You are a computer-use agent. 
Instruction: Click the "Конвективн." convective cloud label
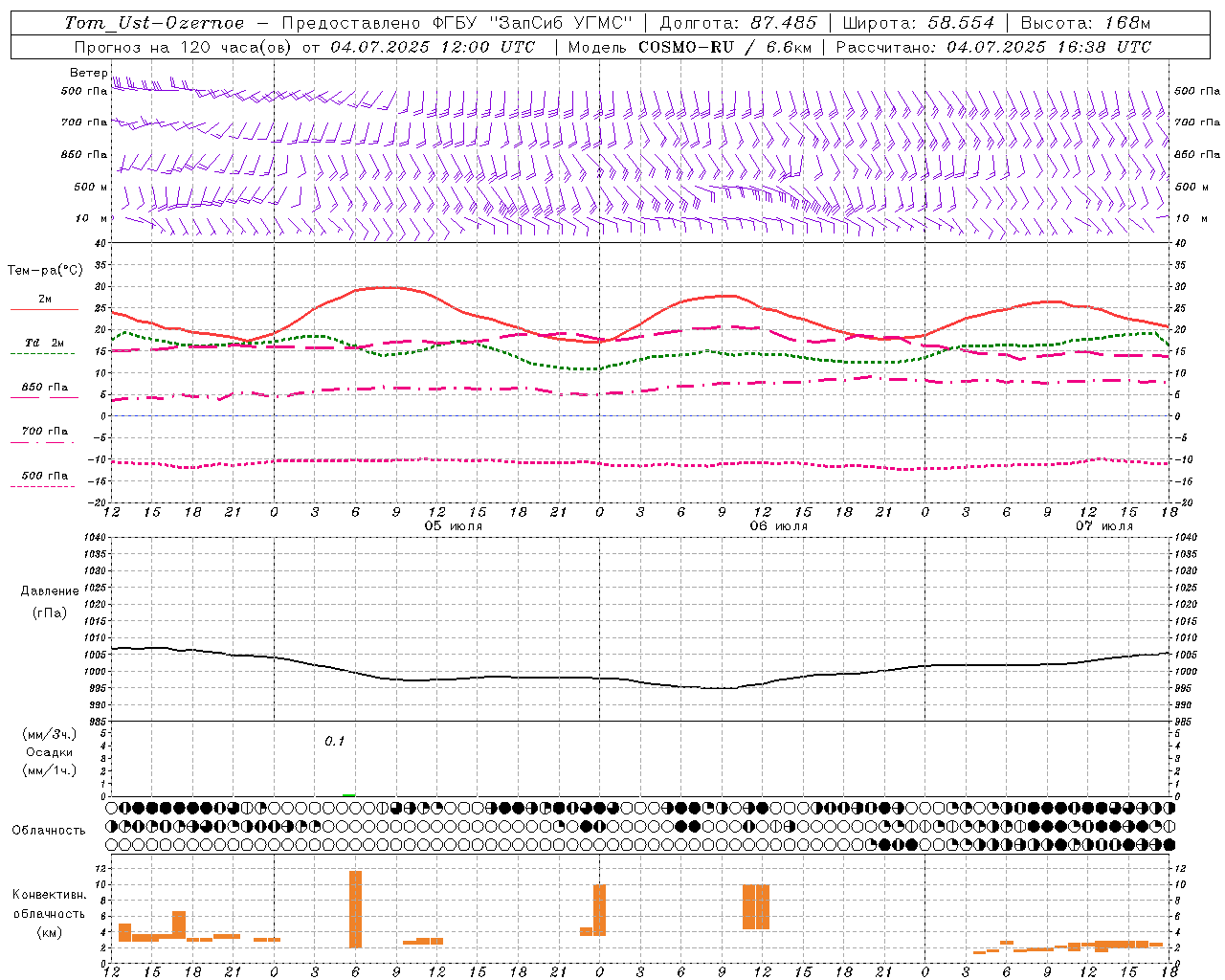coord(50,895)
